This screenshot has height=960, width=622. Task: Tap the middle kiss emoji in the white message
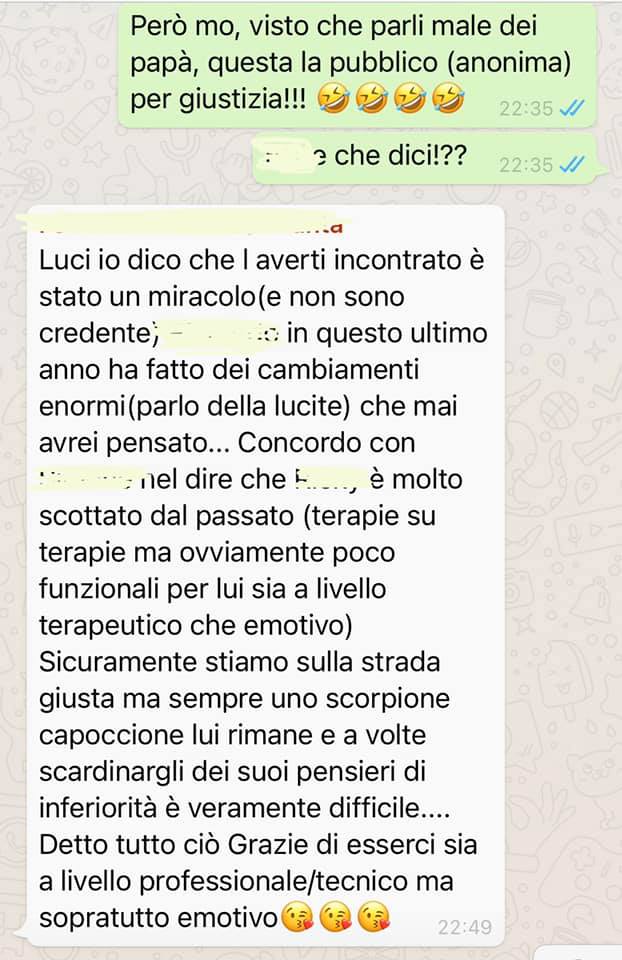pyautogui.click(x=336, y=918)
